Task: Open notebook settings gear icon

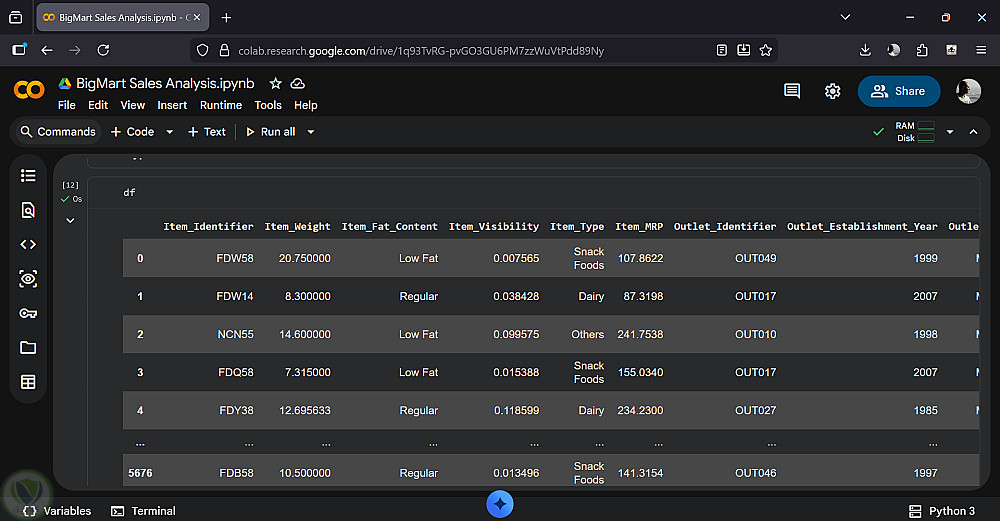Action: (832, 91)
